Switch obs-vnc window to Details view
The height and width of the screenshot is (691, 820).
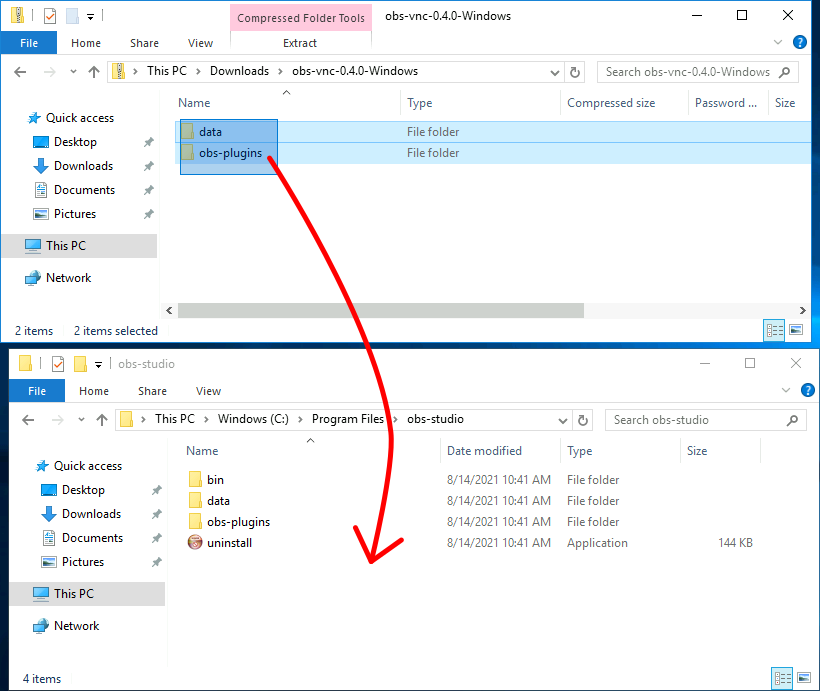click(x=775, y=330)
